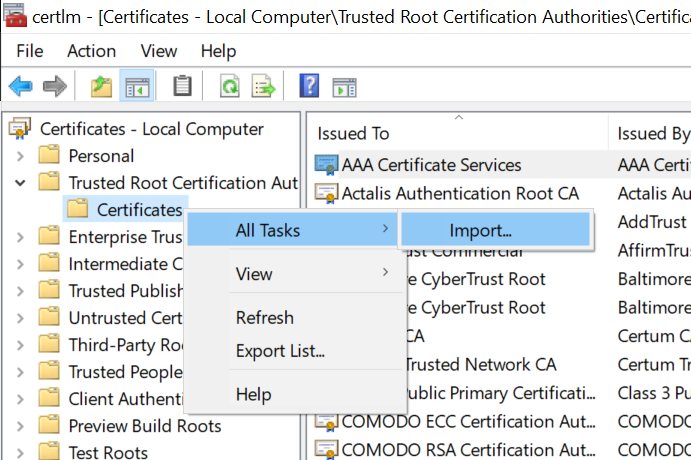Click the Trusted People folder icon
The image size is (691, 460).
click(49, 371)
